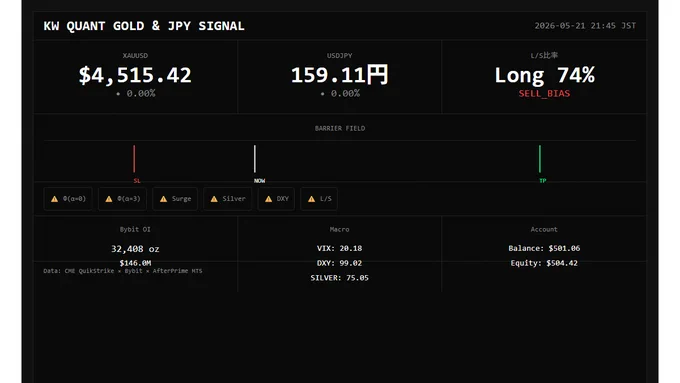
Task: Click the Equity: $504.42 line
Action: tap(544, 263)
